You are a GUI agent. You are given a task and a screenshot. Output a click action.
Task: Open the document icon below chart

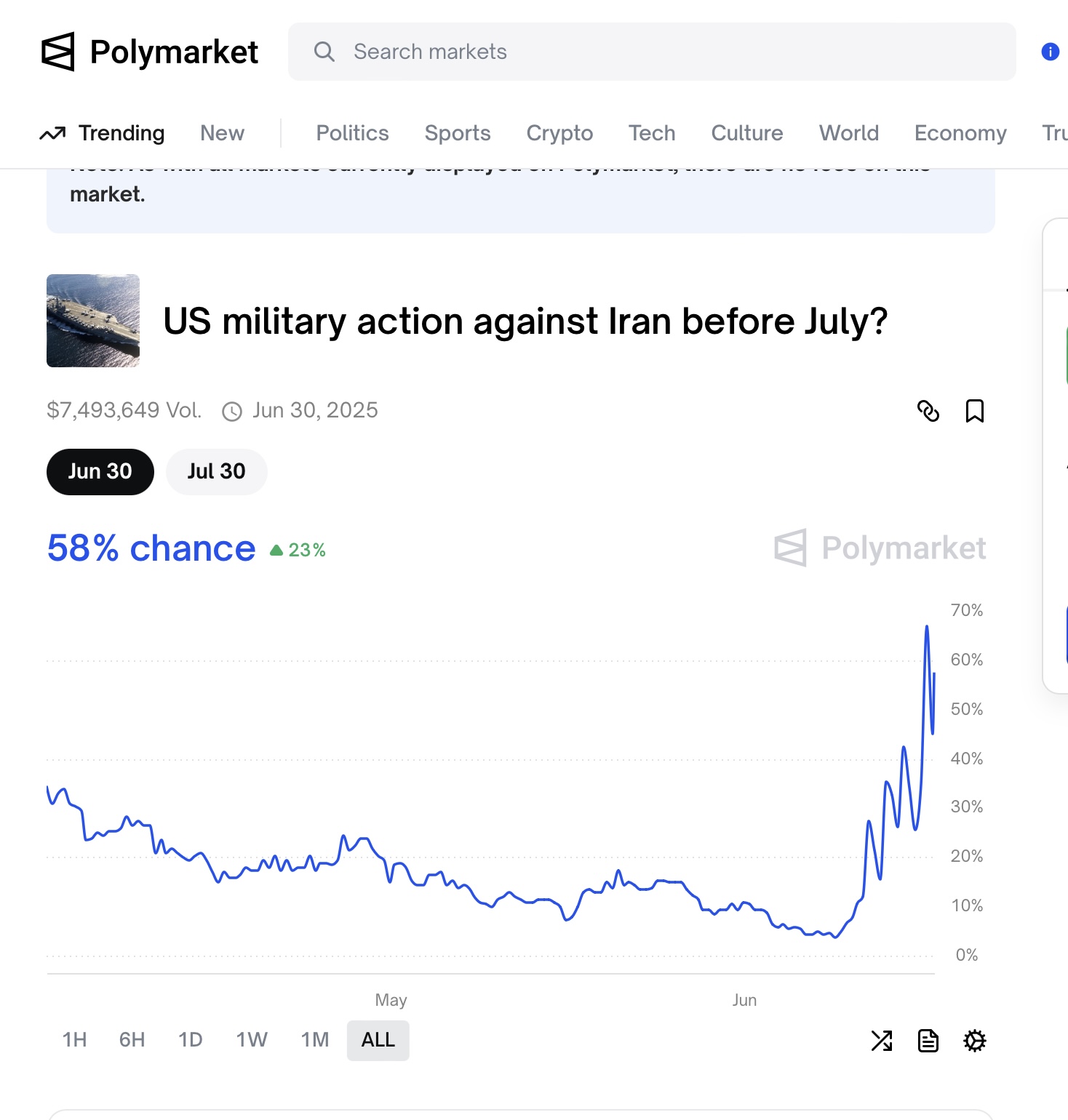pos(928,1041)
